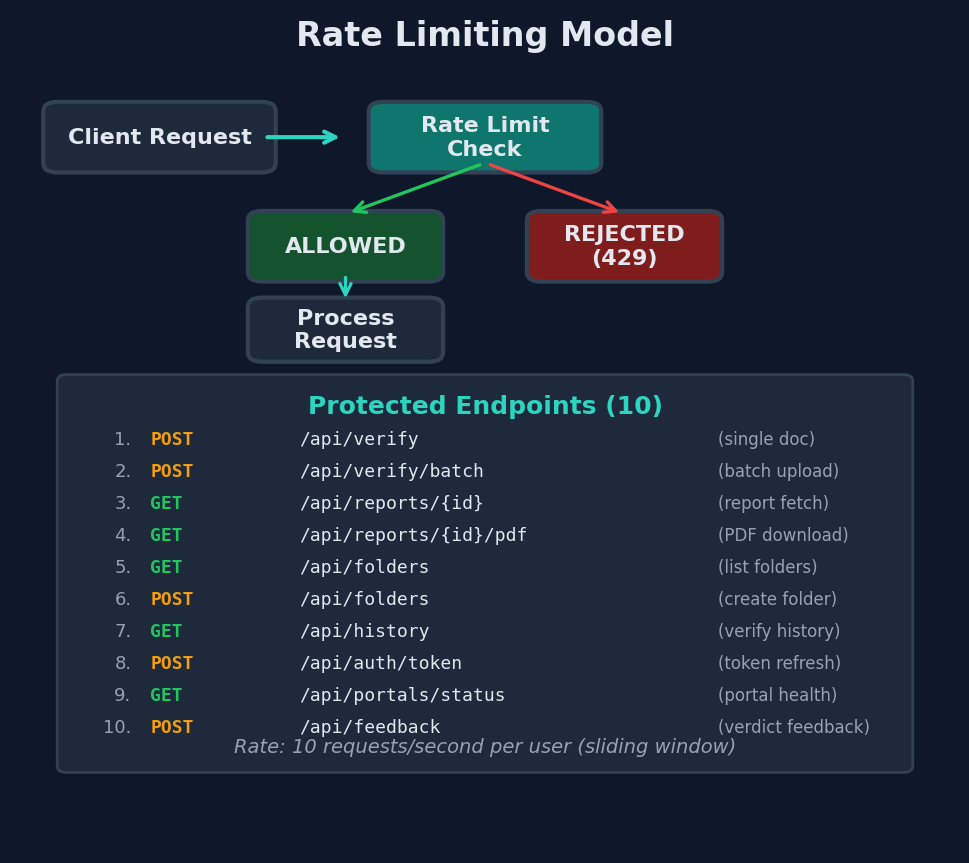
Task: Click the GET label beside /api/history
Action: point(165,630)
